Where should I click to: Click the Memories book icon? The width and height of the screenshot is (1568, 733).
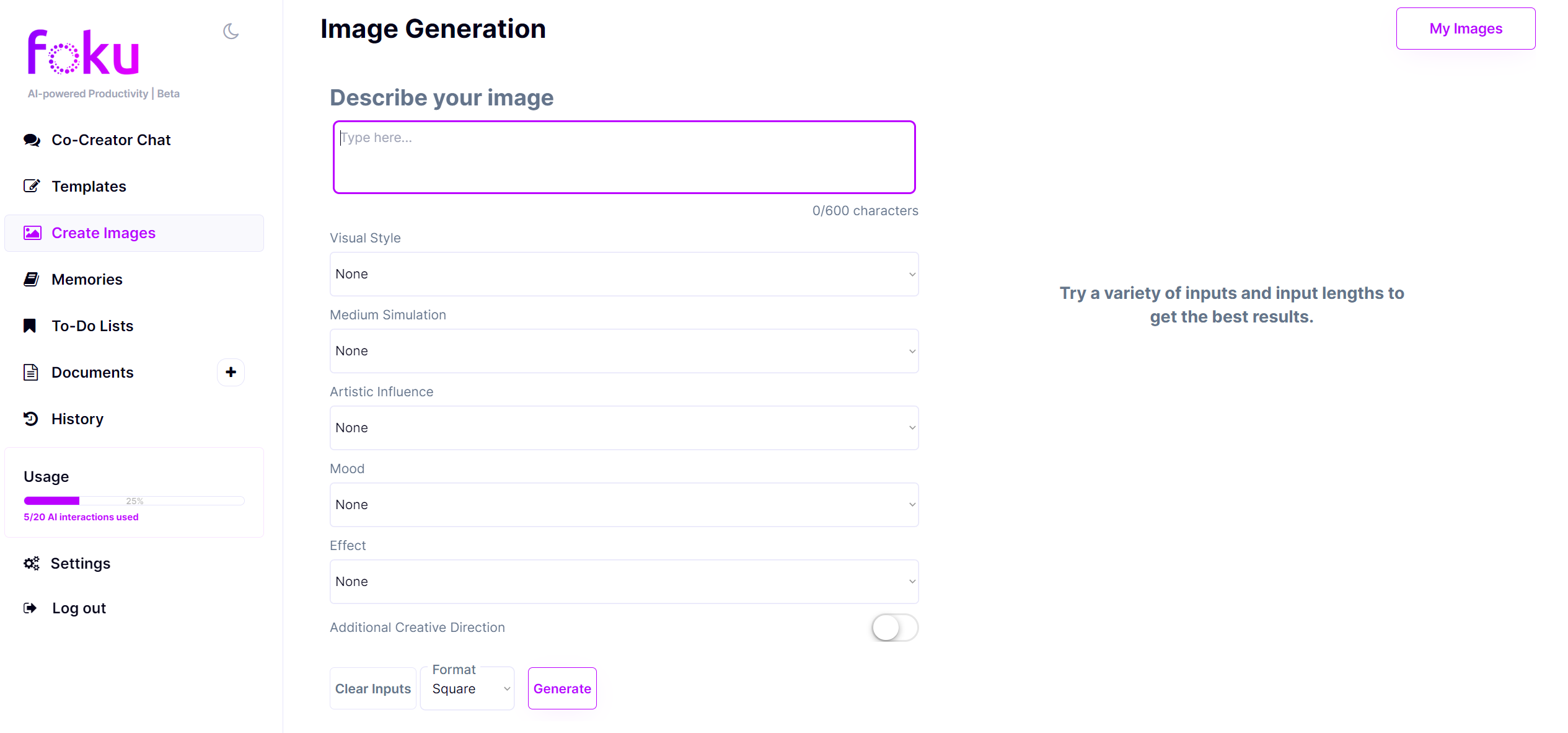coord(31,279)
